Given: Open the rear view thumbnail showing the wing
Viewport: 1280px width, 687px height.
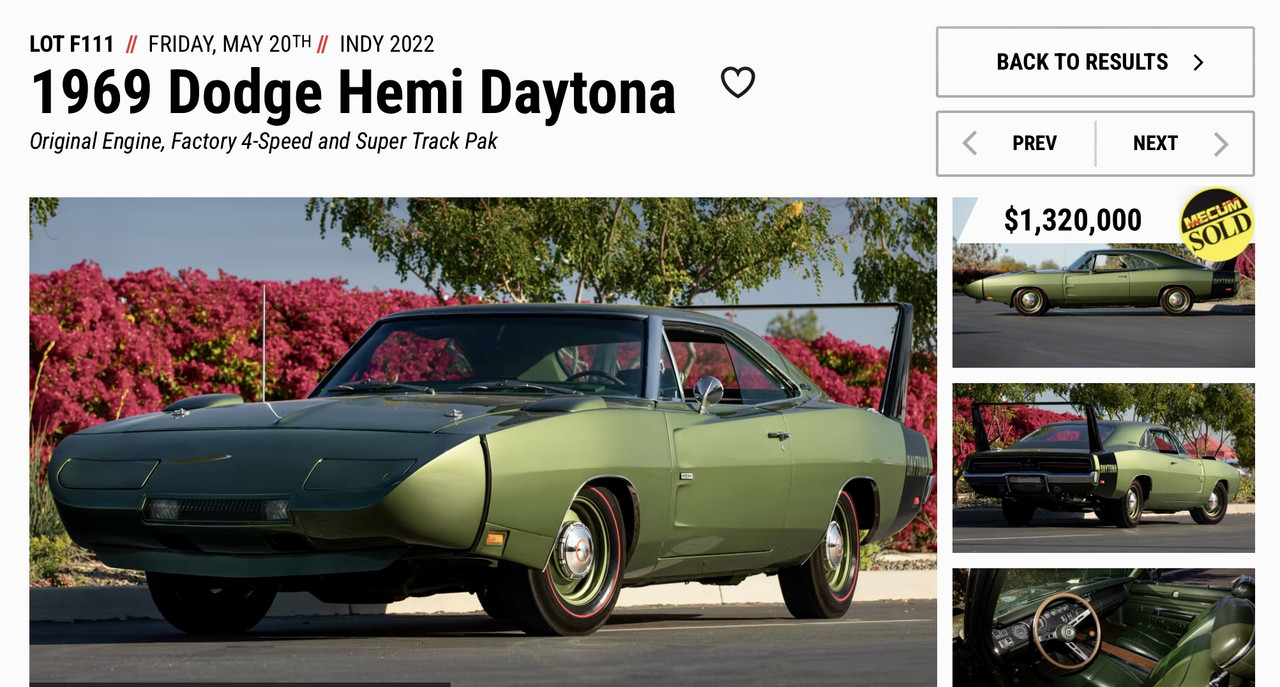Looking at the screenshot, I should [x=1103, y=468].
